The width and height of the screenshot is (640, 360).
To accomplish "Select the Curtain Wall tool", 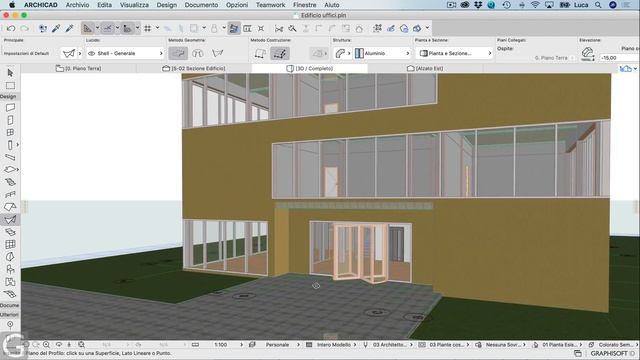I will (x=10, y=244).
